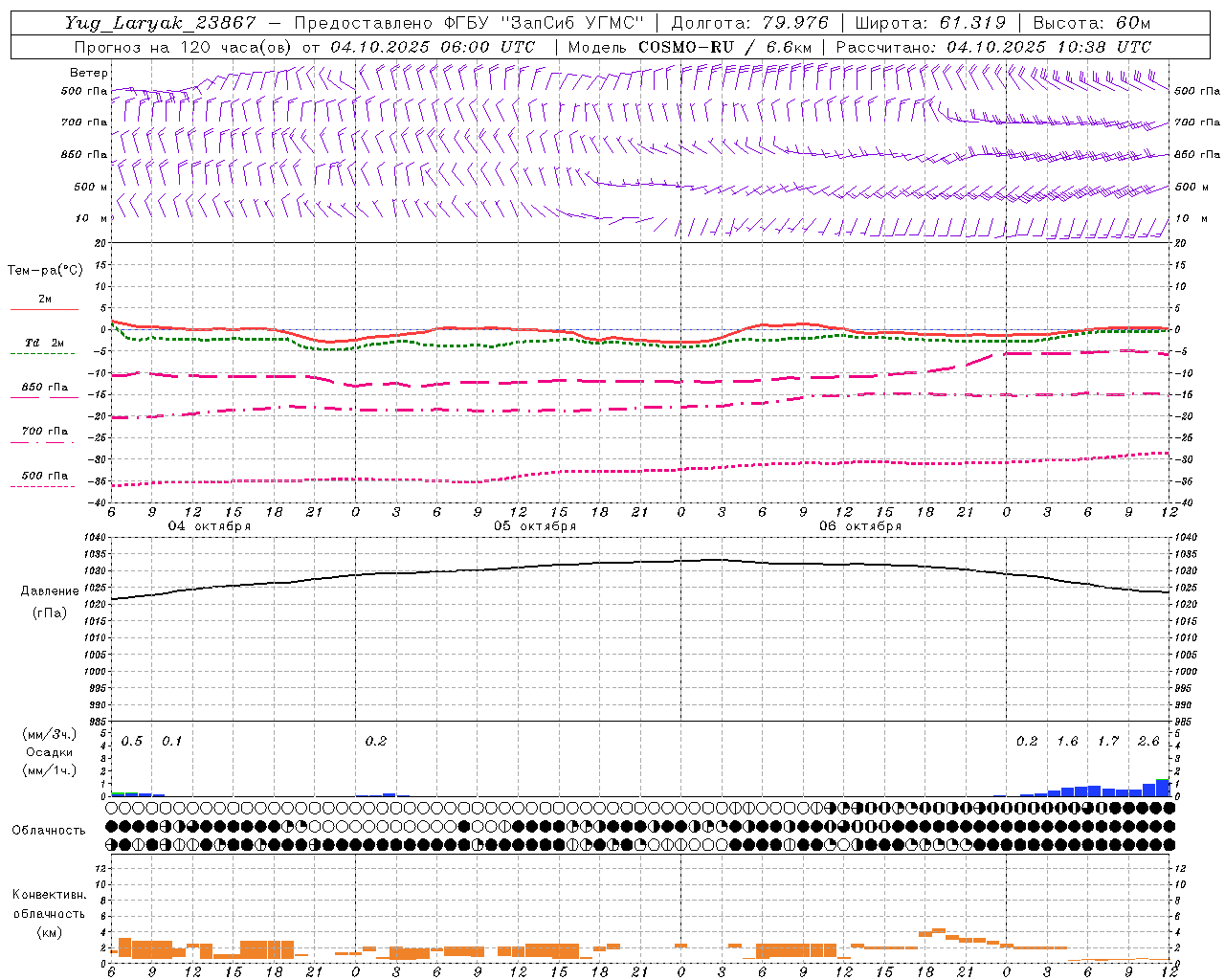1225x980 pixels.
Task: Click the '1.6' precipitation value
Action: point(1067,741)
